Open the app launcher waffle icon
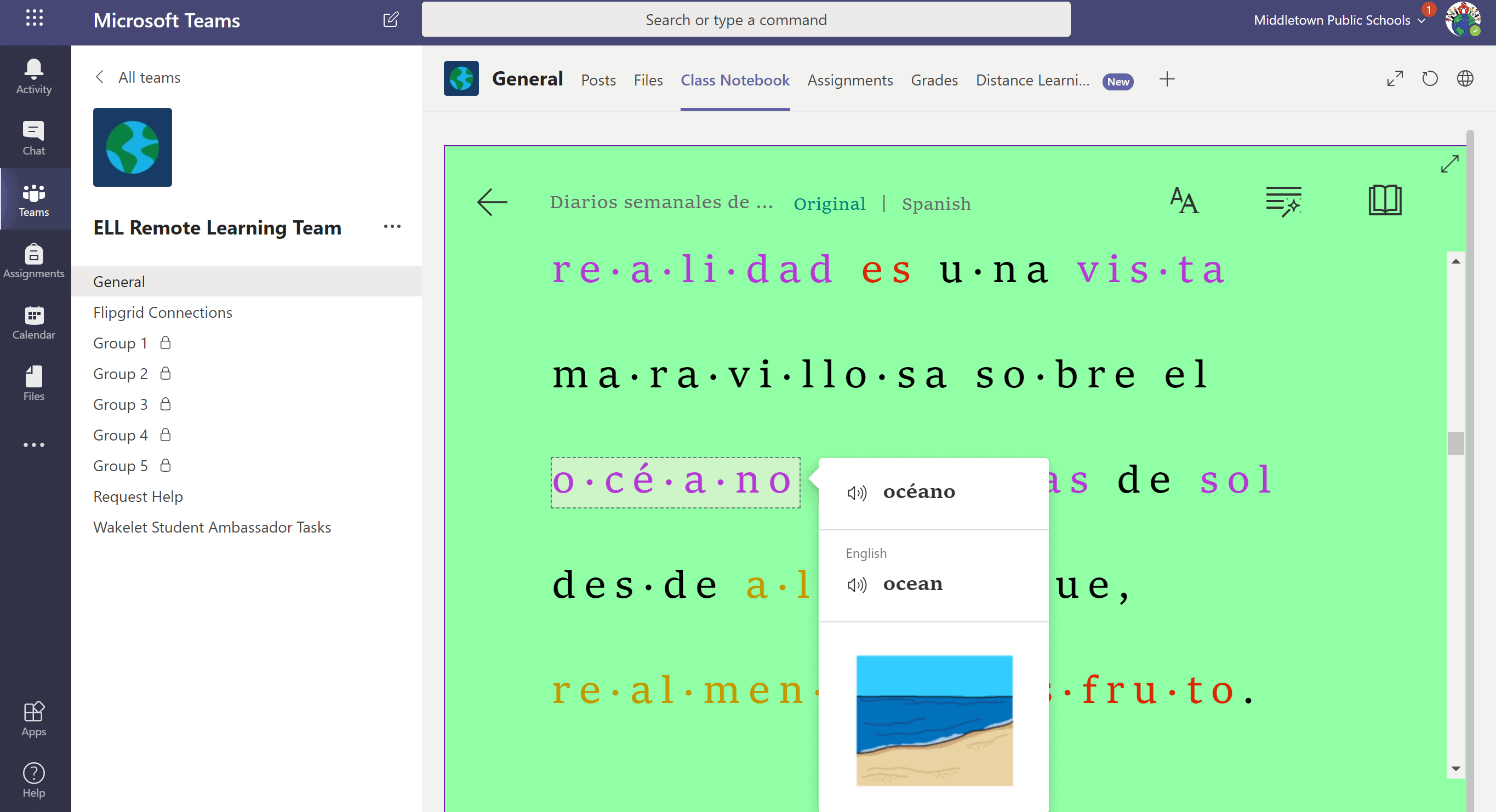The height and width of the screenshot is (812, 1496). click(35, 19)
